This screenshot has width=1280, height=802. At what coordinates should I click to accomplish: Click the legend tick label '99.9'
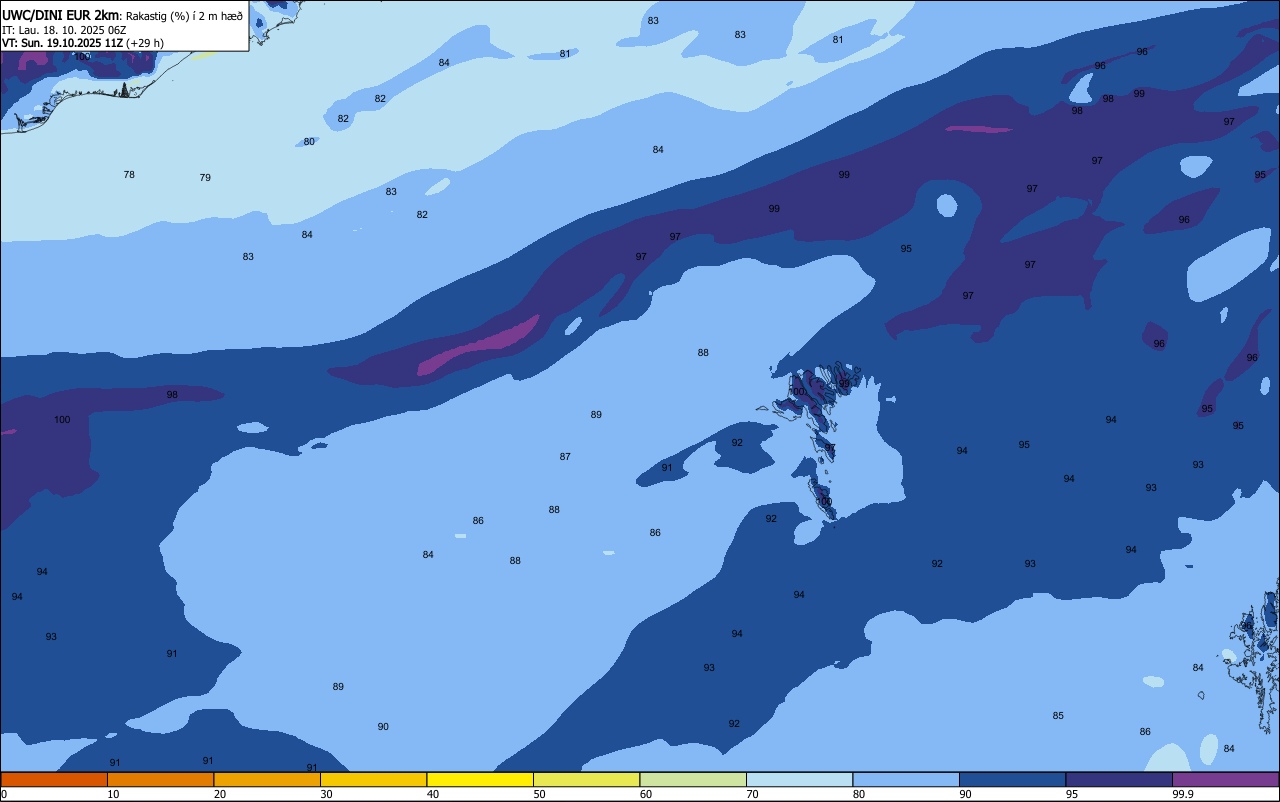[1183, 794]
